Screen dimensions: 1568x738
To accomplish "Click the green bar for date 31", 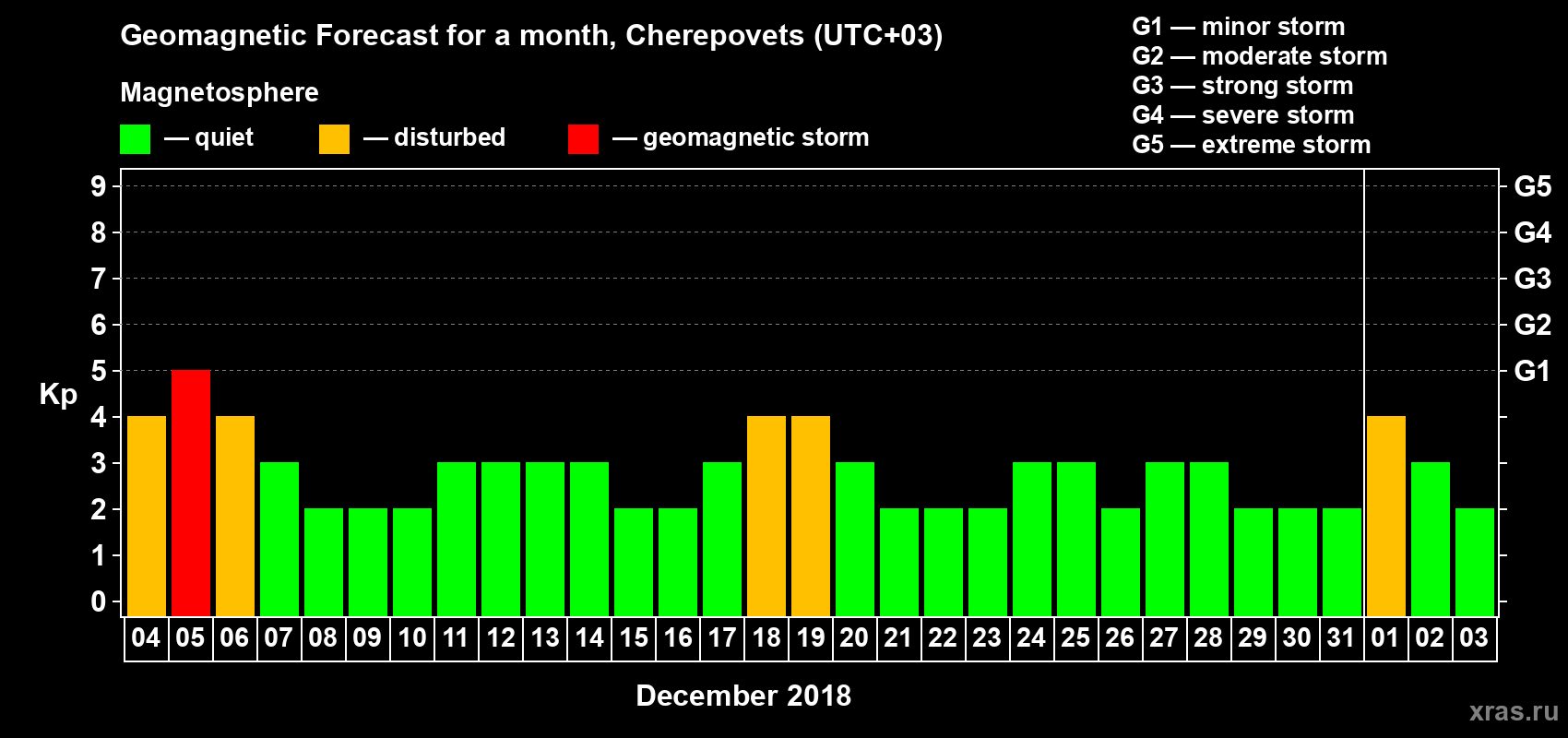I will pyautogui.click(x=1342, y=563).
